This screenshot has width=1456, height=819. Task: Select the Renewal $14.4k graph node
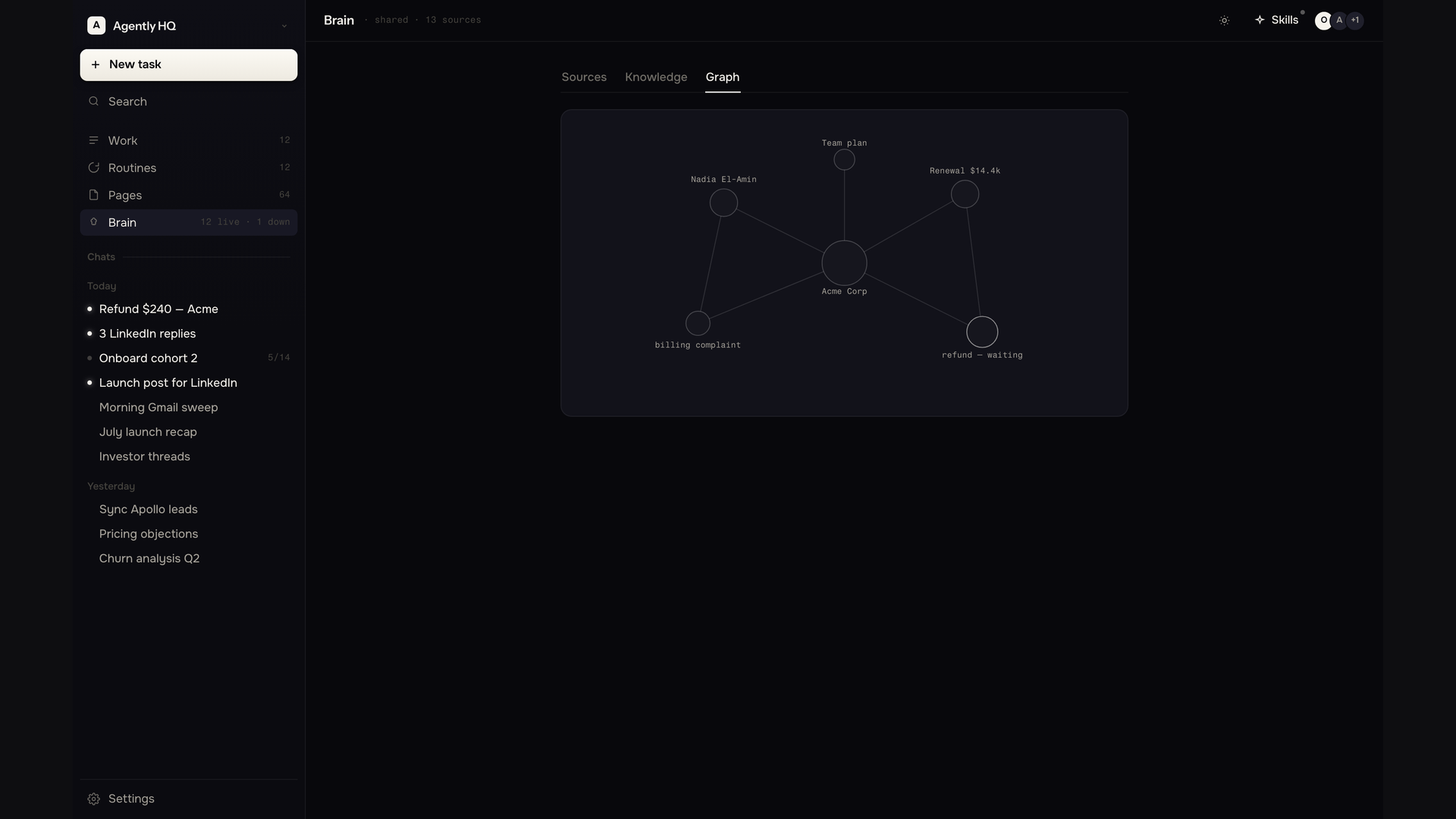click(x=965, y=194)
